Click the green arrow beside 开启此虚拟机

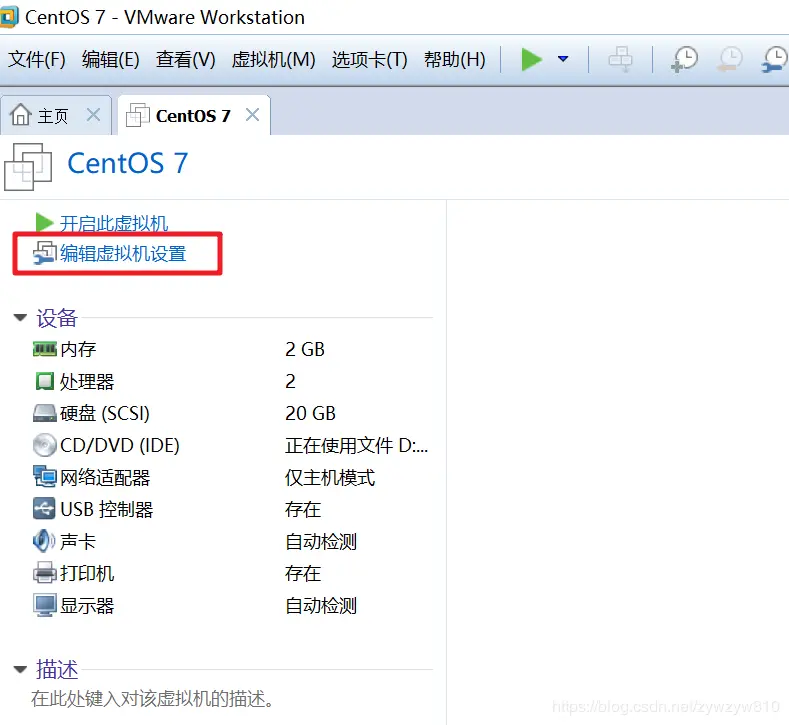click(x=44, y=222)
